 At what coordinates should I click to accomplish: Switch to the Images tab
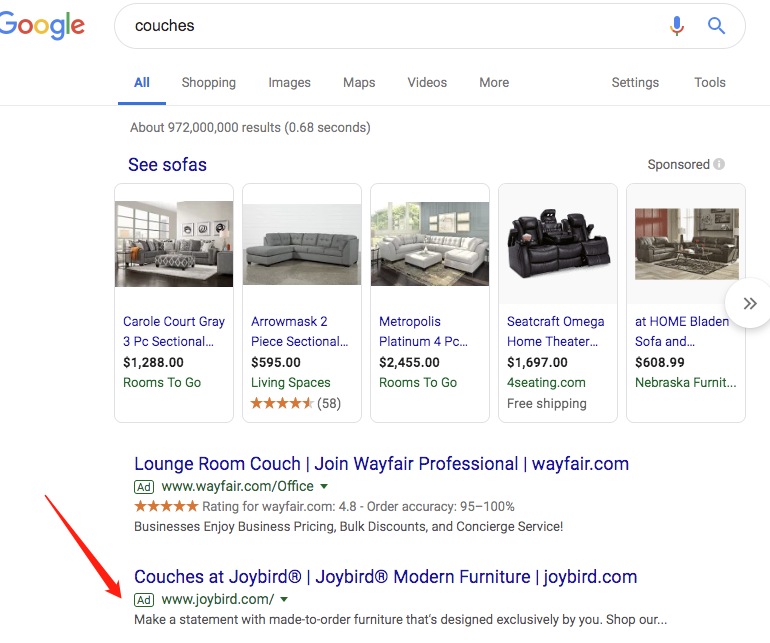(x=289, y=83)
